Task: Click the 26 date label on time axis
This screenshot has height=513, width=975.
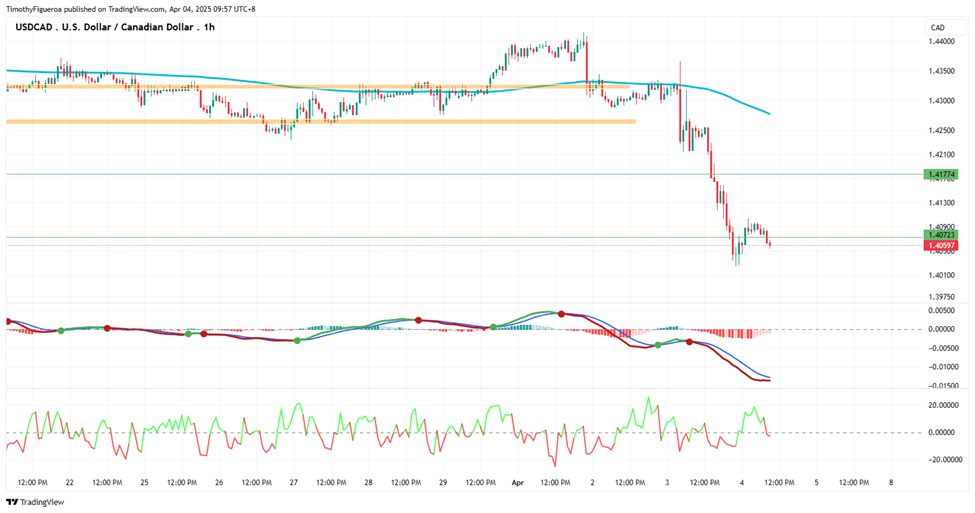Action: tap(219, 483)
